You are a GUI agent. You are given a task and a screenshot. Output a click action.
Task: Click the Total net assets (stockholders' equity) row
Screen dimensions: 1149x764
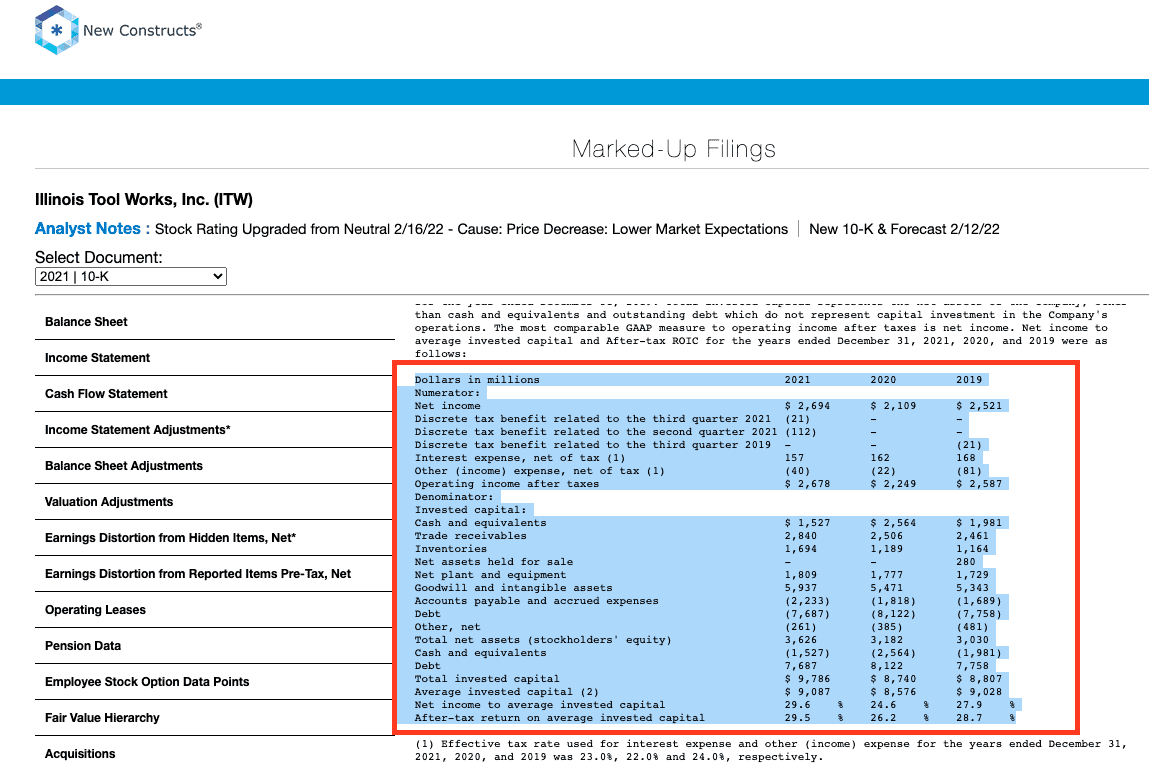point(543,640)
